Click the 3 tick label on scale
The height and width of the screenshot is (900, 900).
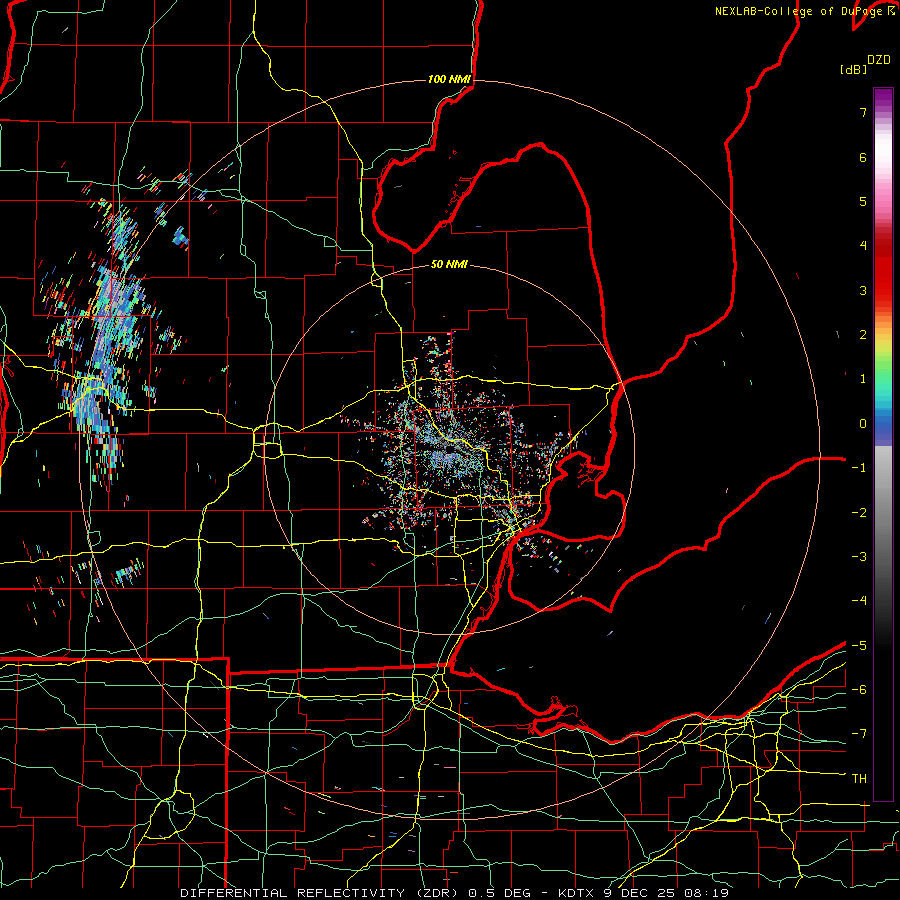(x=863, y=290)
